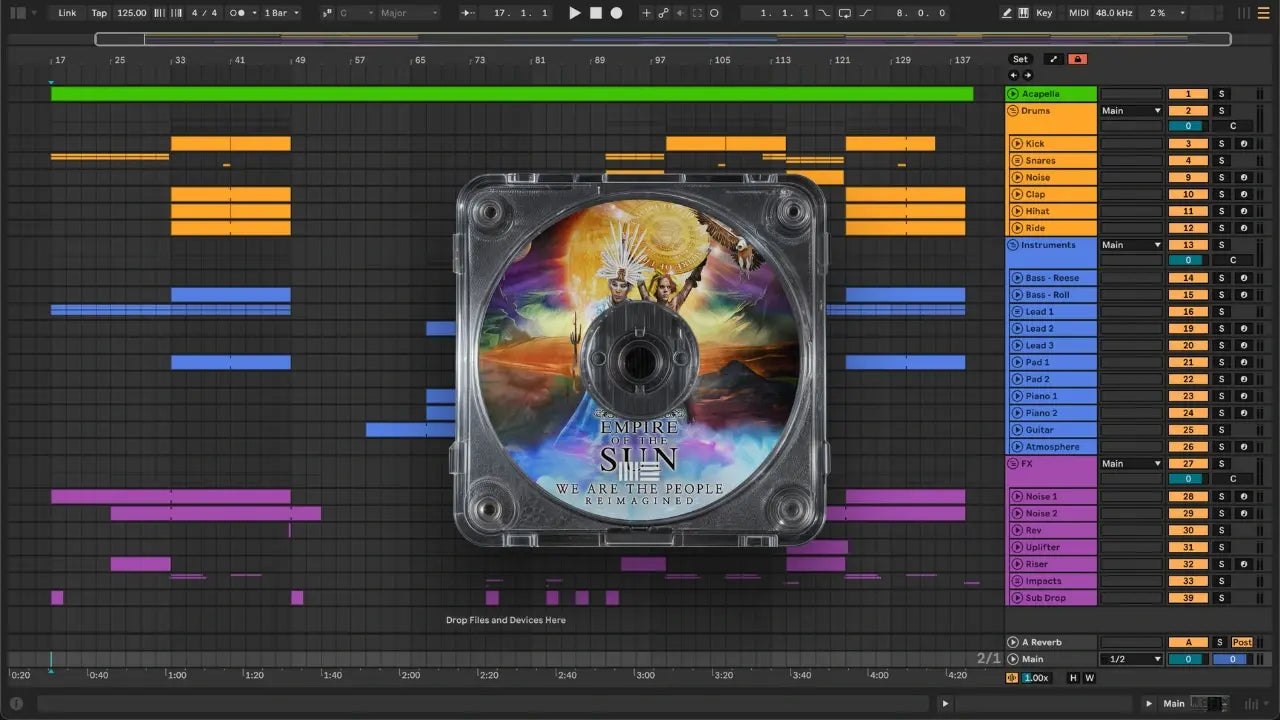Click the Set locator button
Viewport: 1280px width, 720px height.
point(1020,59)
